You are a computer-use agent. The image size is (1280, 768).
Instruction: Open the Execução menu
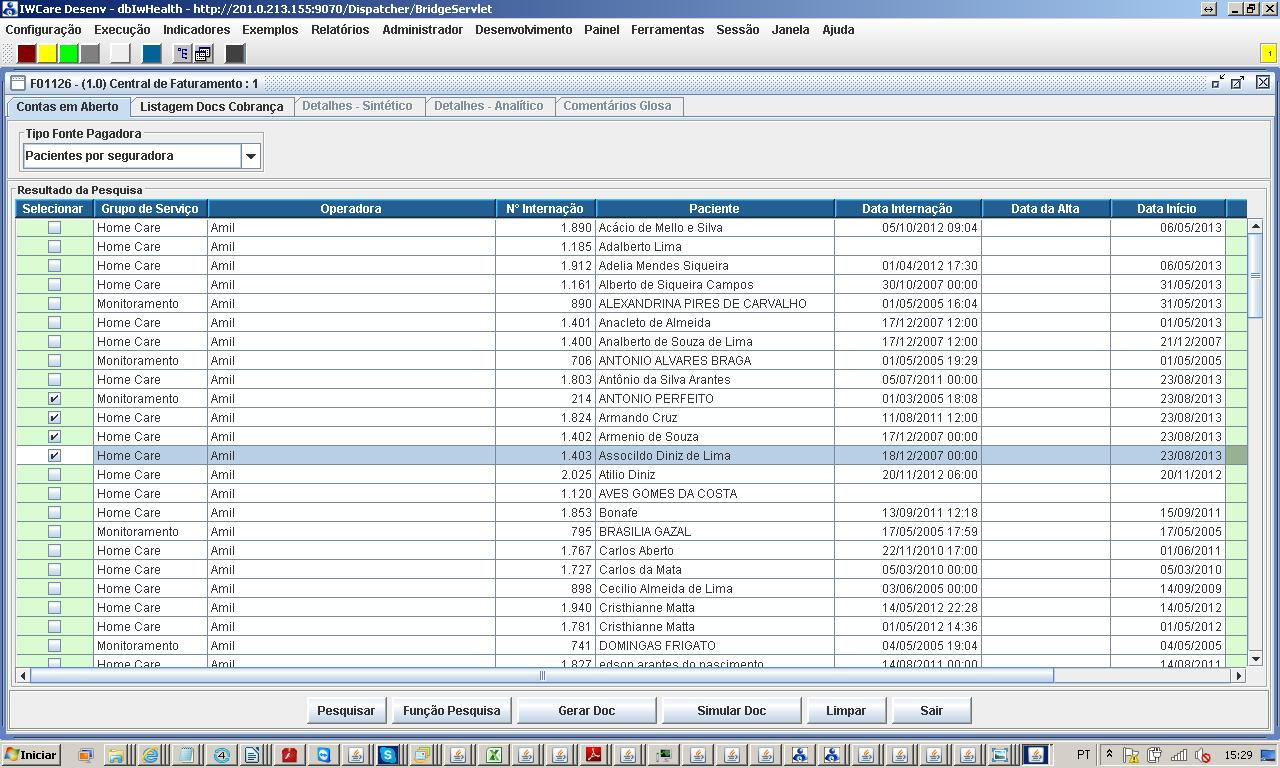tap(122, 30)
